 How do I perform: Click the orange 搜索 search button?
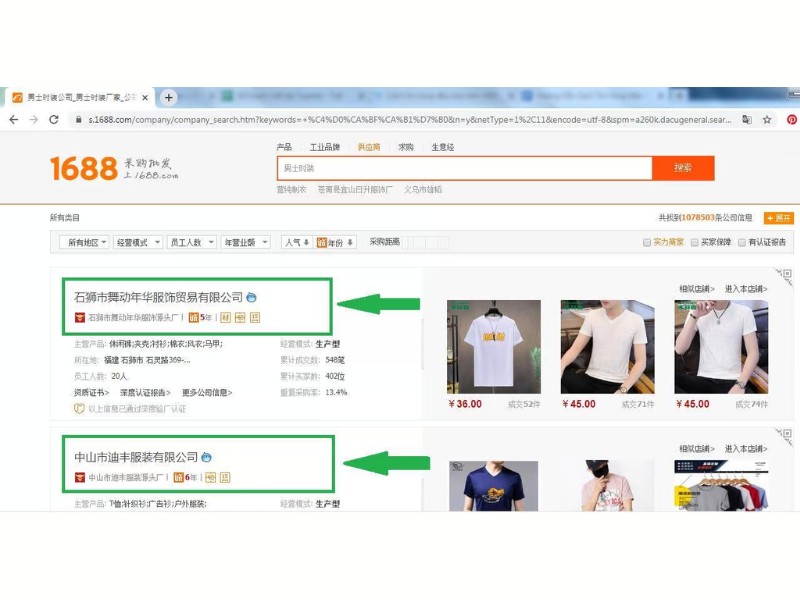coord(684,168)
